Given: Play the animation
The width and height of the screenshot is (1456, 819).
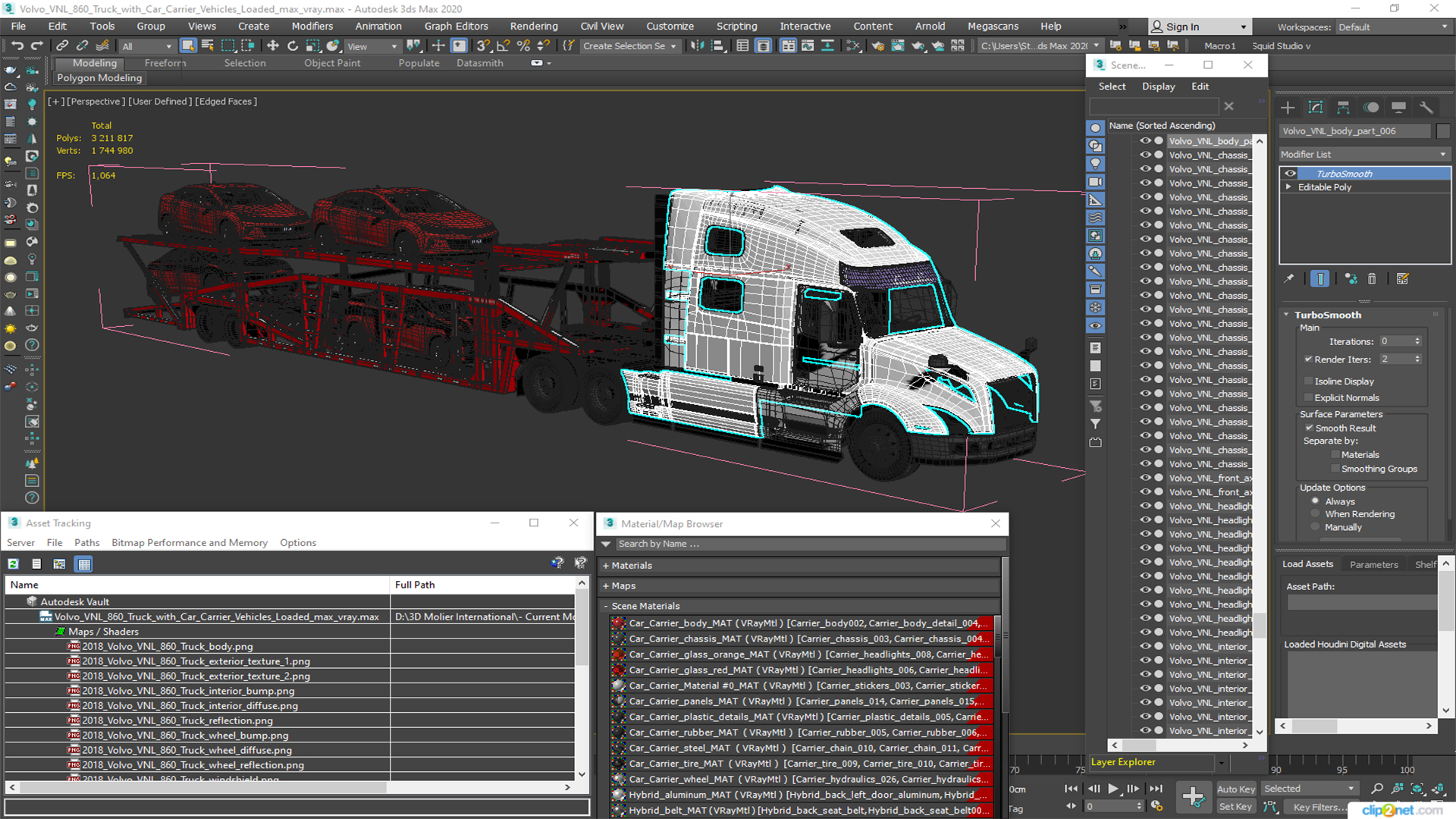Looking at the screenshot, I should click(x=1112, y=789).
